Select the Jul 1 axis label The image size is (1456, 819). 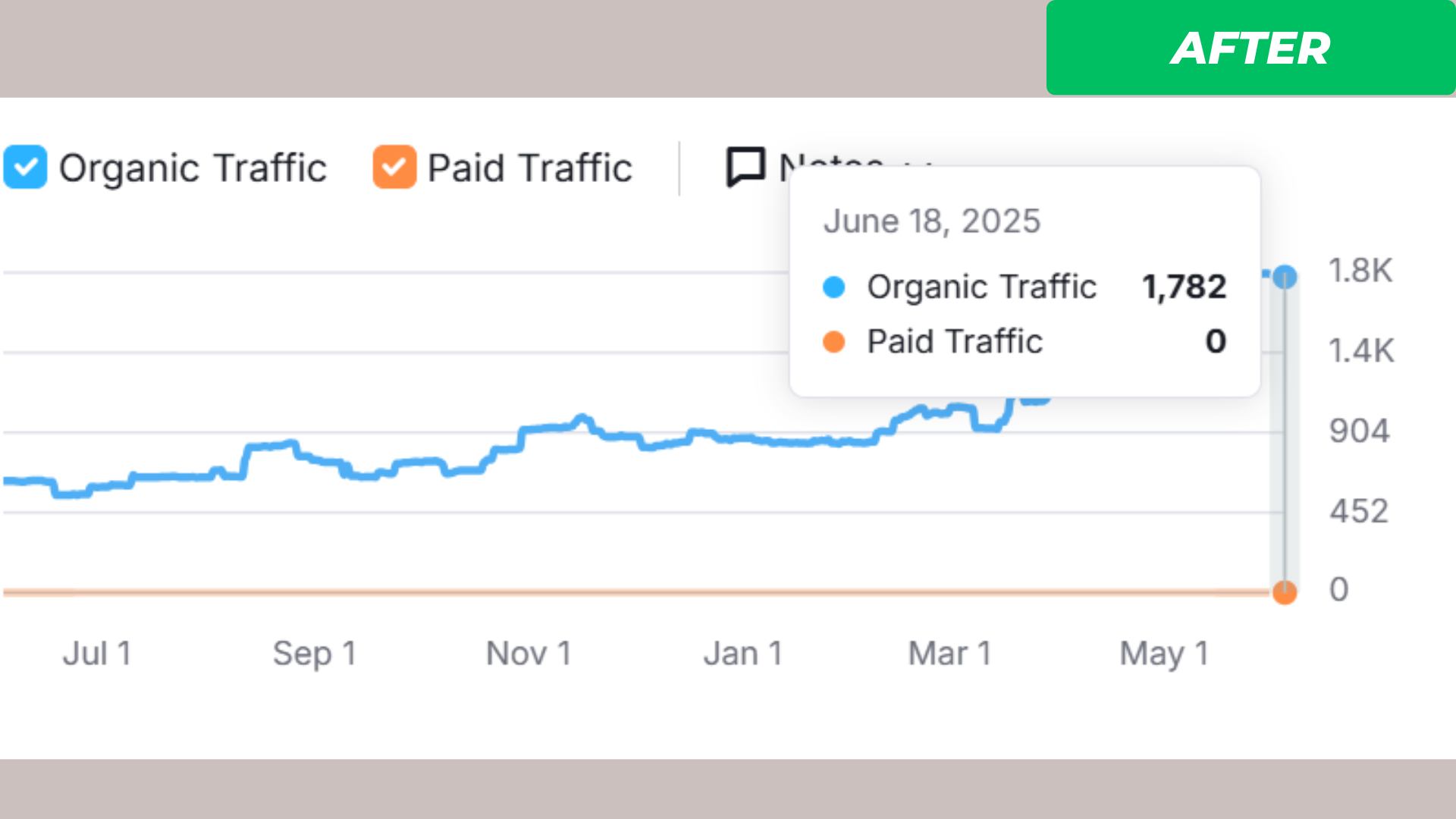[97, 653]
